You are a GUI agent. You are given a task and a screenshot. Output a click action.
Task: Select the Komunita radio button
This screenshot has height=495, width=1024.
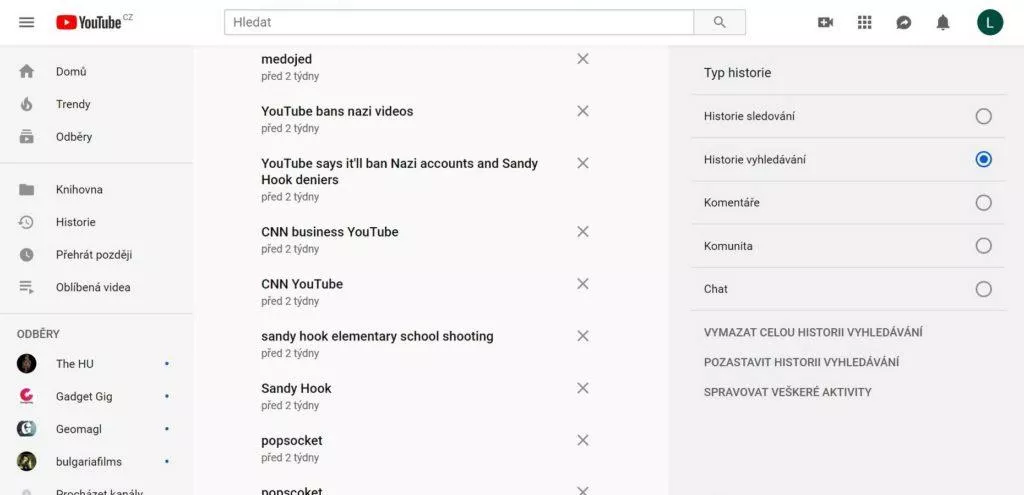coord(984,246)
